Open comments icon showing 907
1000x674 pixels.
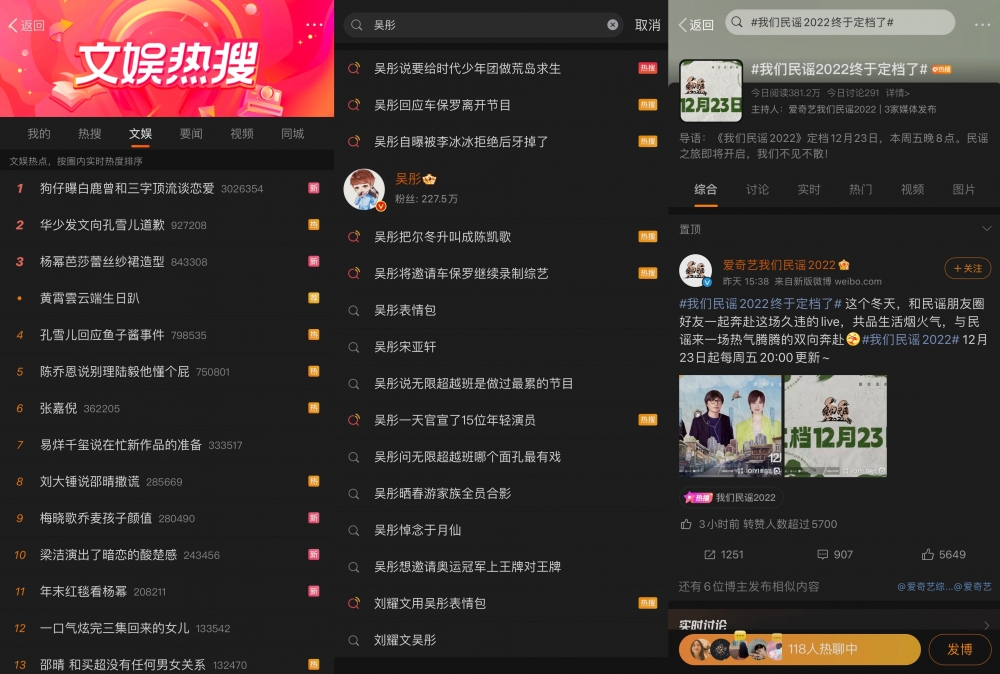click(835, 554)
